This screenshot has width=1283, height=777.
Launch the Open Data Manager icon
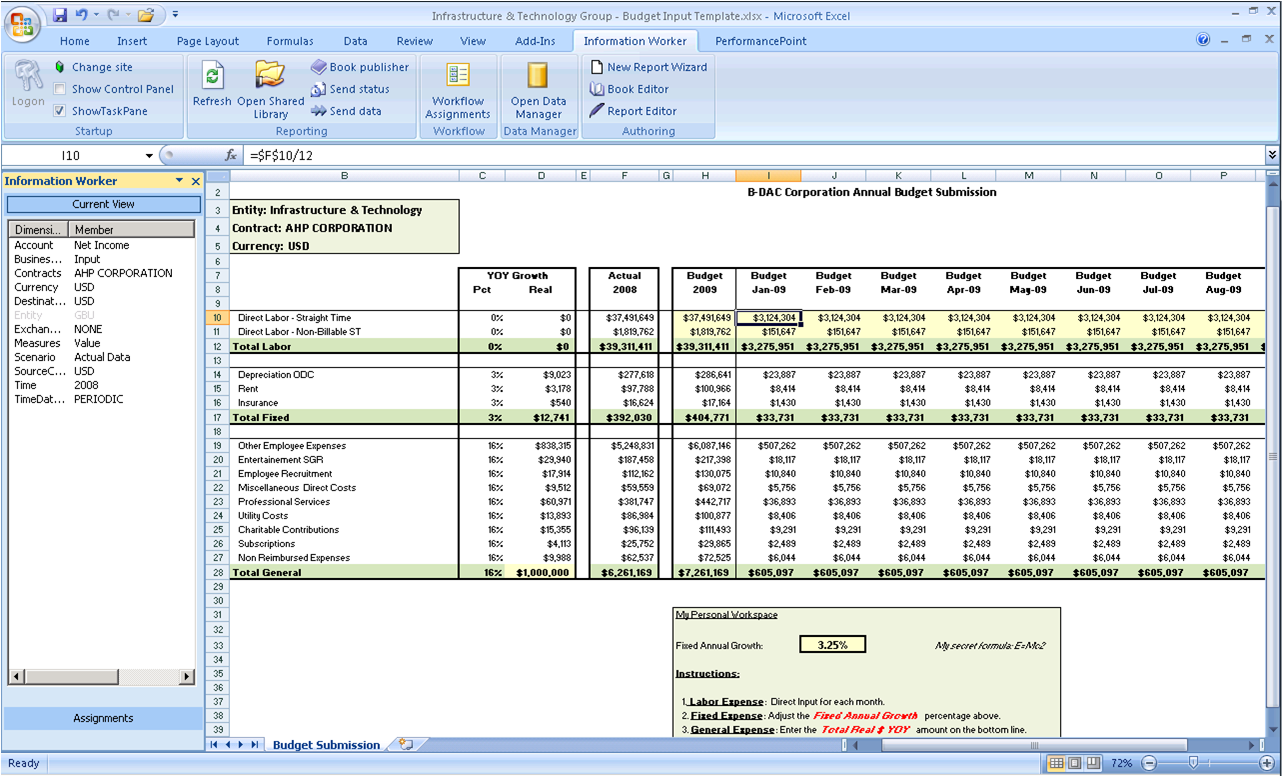(538, 77)
